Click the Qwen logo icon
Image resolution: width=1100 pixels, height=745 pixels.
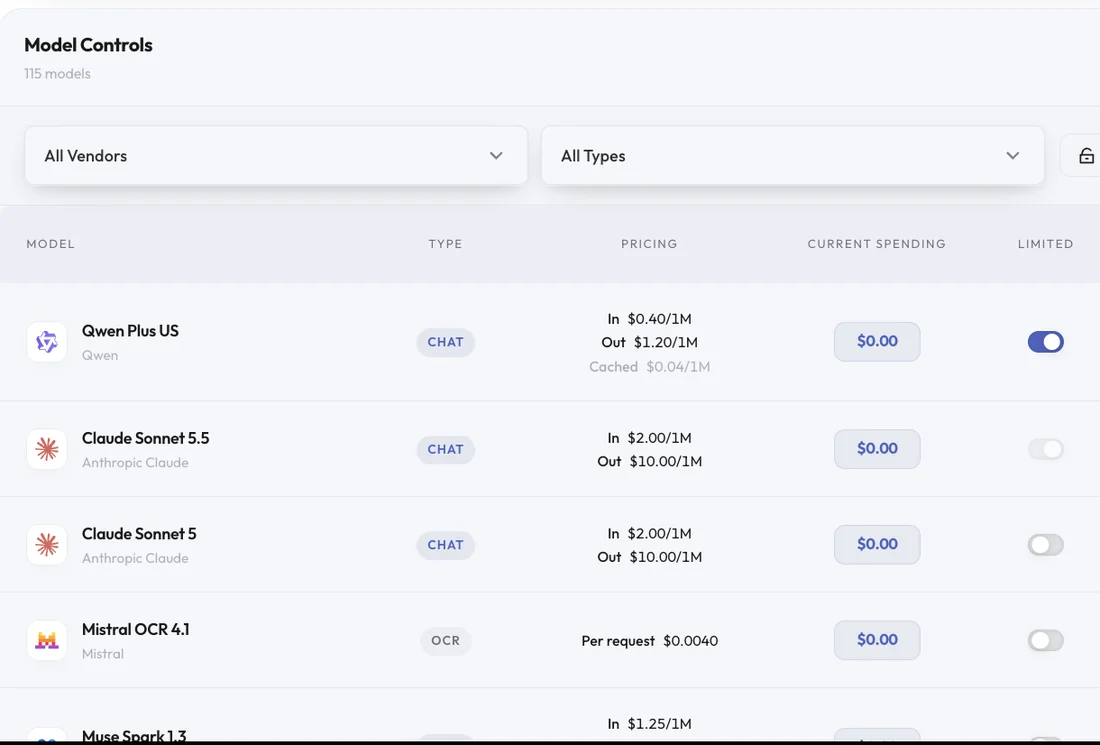(47, 342)
